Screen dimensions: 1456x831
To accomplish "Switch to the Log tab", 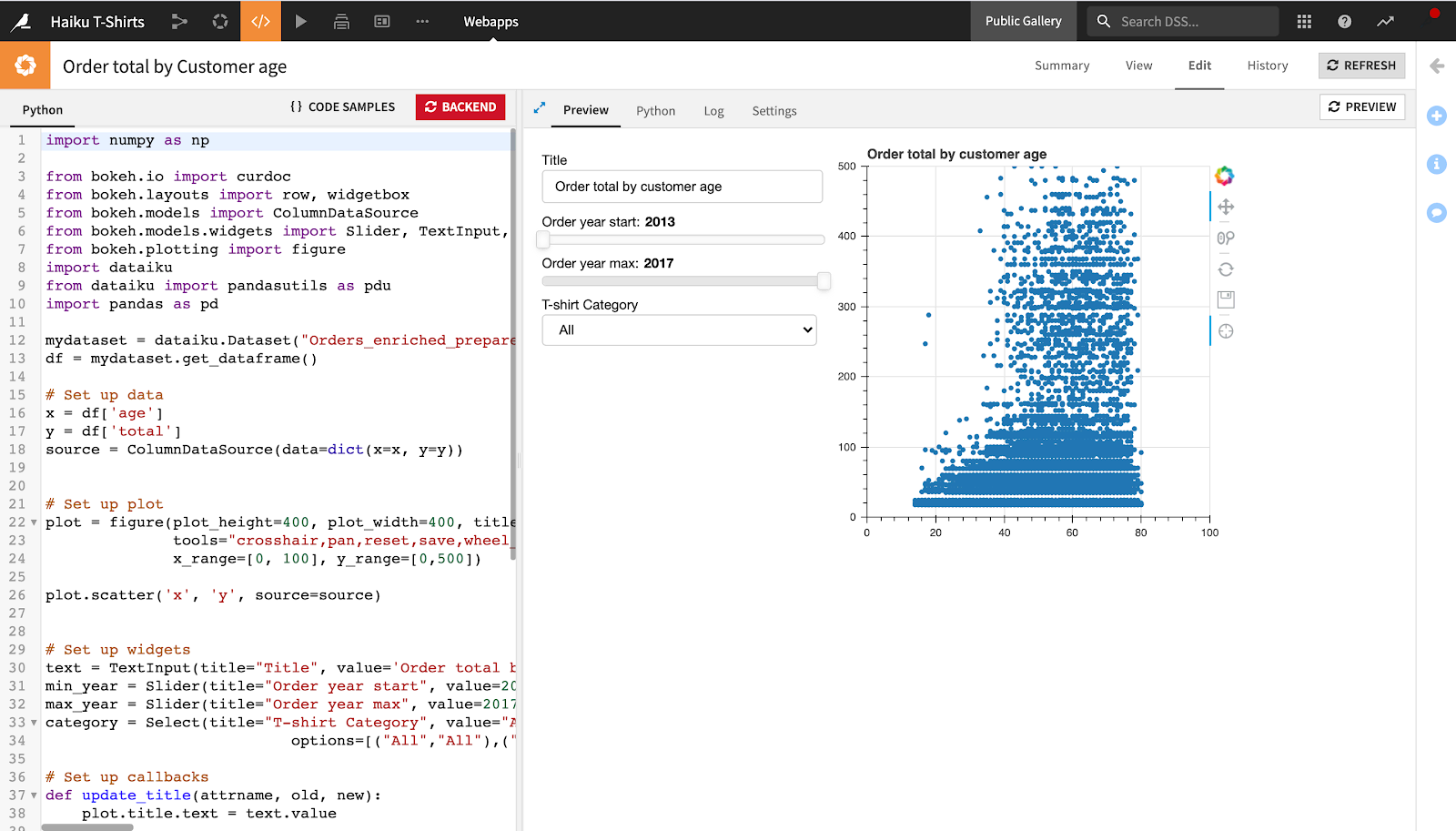I will click(713, 111).
